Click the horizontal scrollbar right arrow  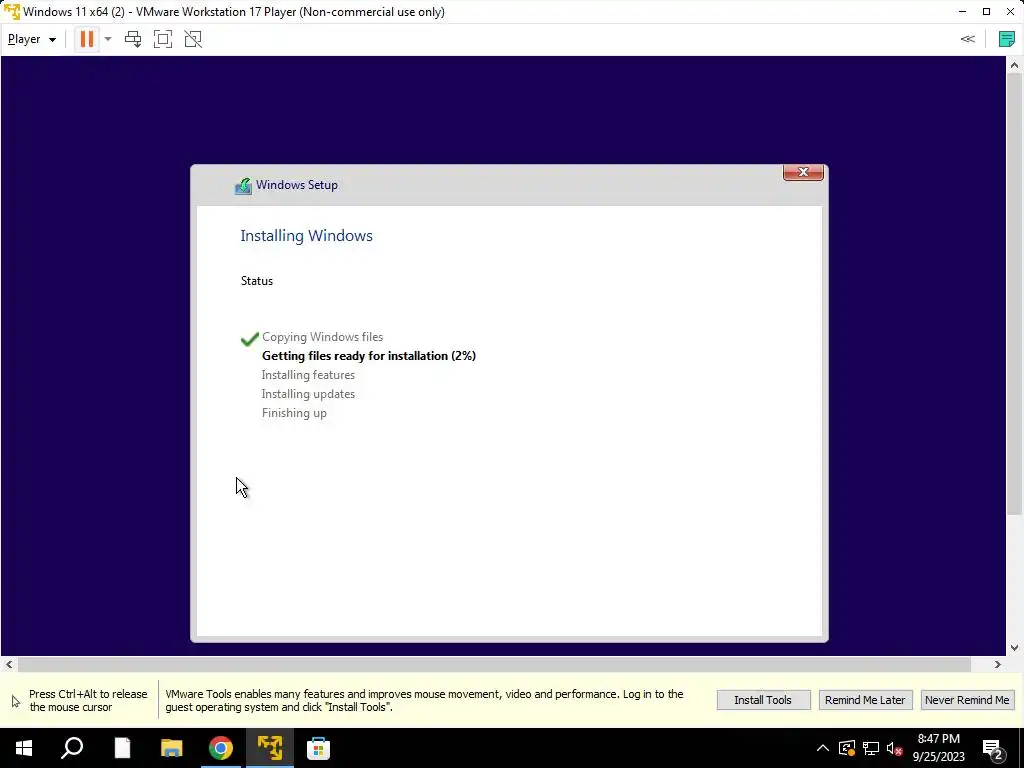(x=997, y=664)
